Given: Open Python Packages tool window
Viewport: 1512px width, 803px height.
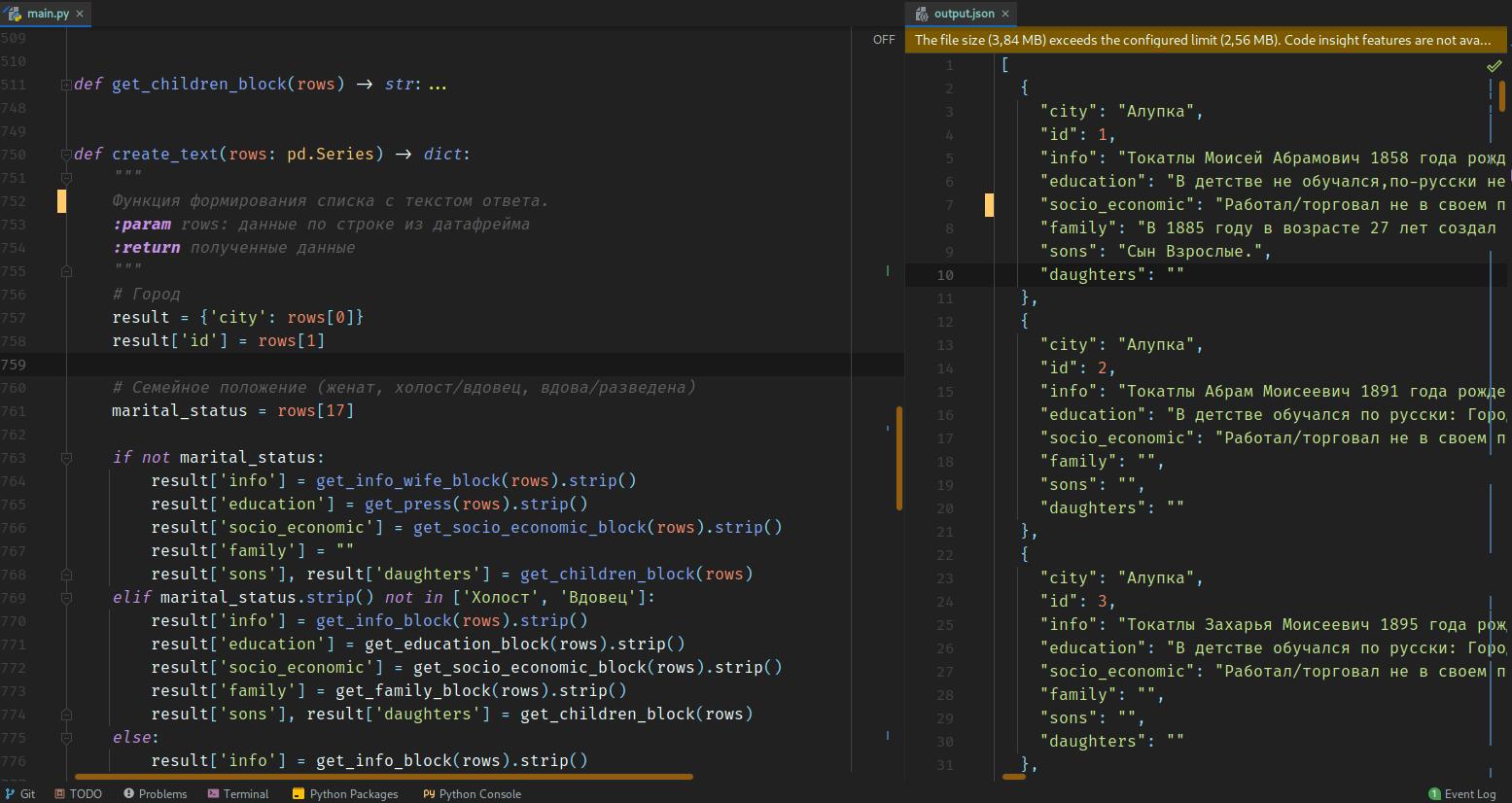Looking at the screenshot, I should [x=345, y=793].
